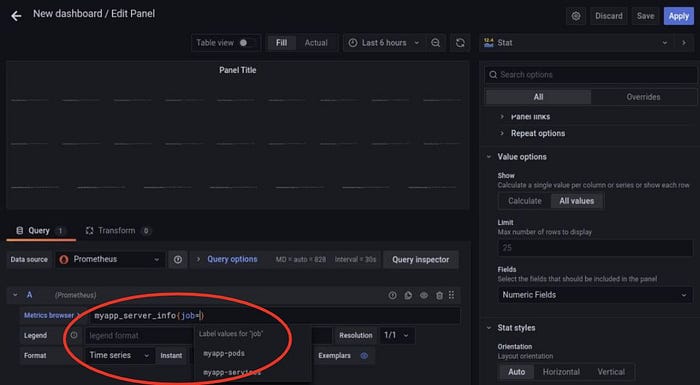Open data source help icon
The height and width of the screenshot is (385, 700).
(178, 259)
